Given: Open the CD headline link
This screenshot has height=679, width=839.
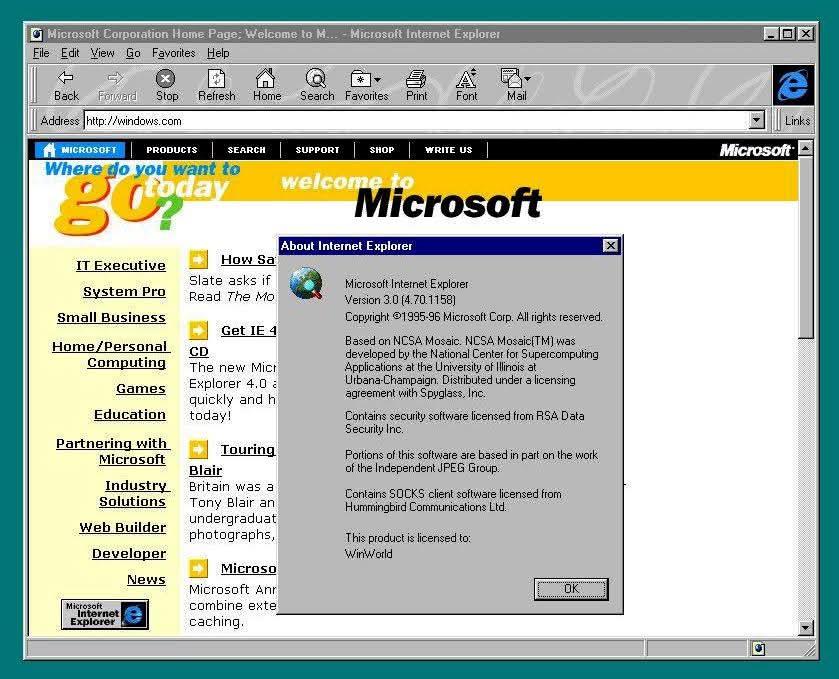Looking at the screenshot, I should 199,352.
